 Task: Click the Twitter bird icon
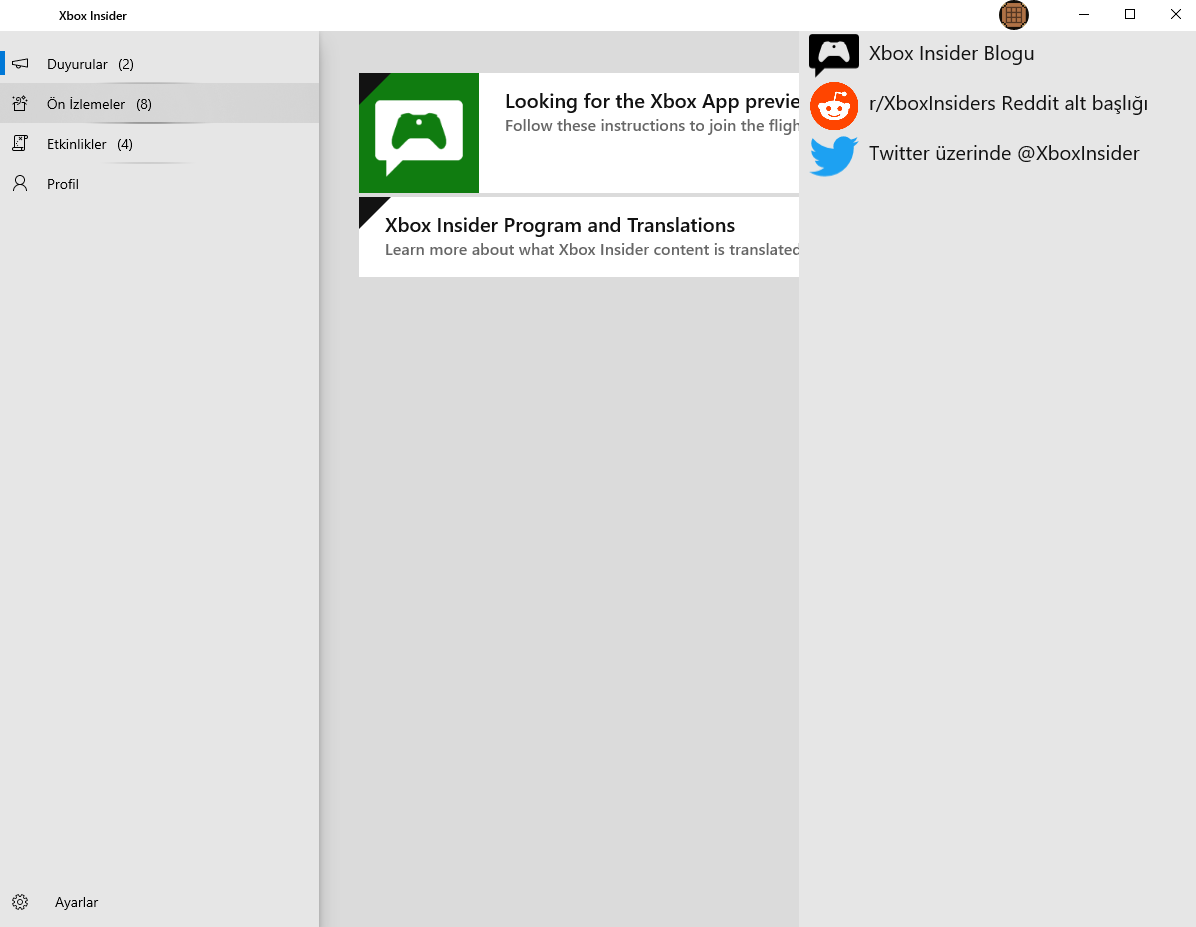click(x=834, y=155)
